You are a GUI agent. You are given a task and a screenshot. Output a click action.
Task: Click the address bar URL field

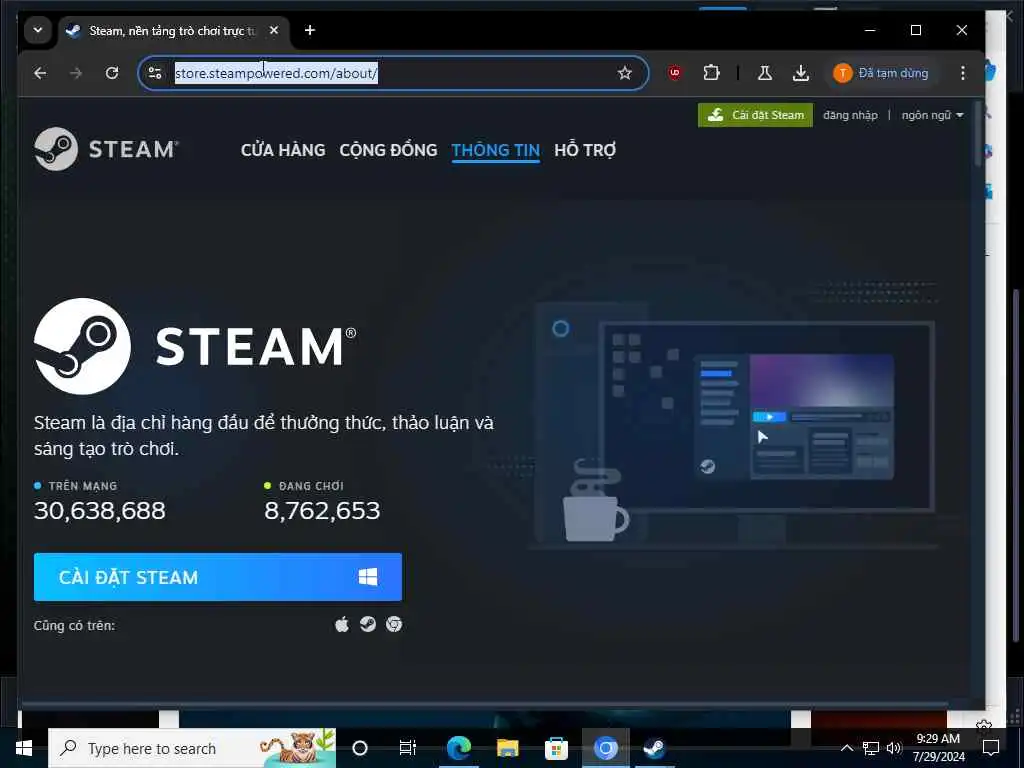tap(393, 73)
